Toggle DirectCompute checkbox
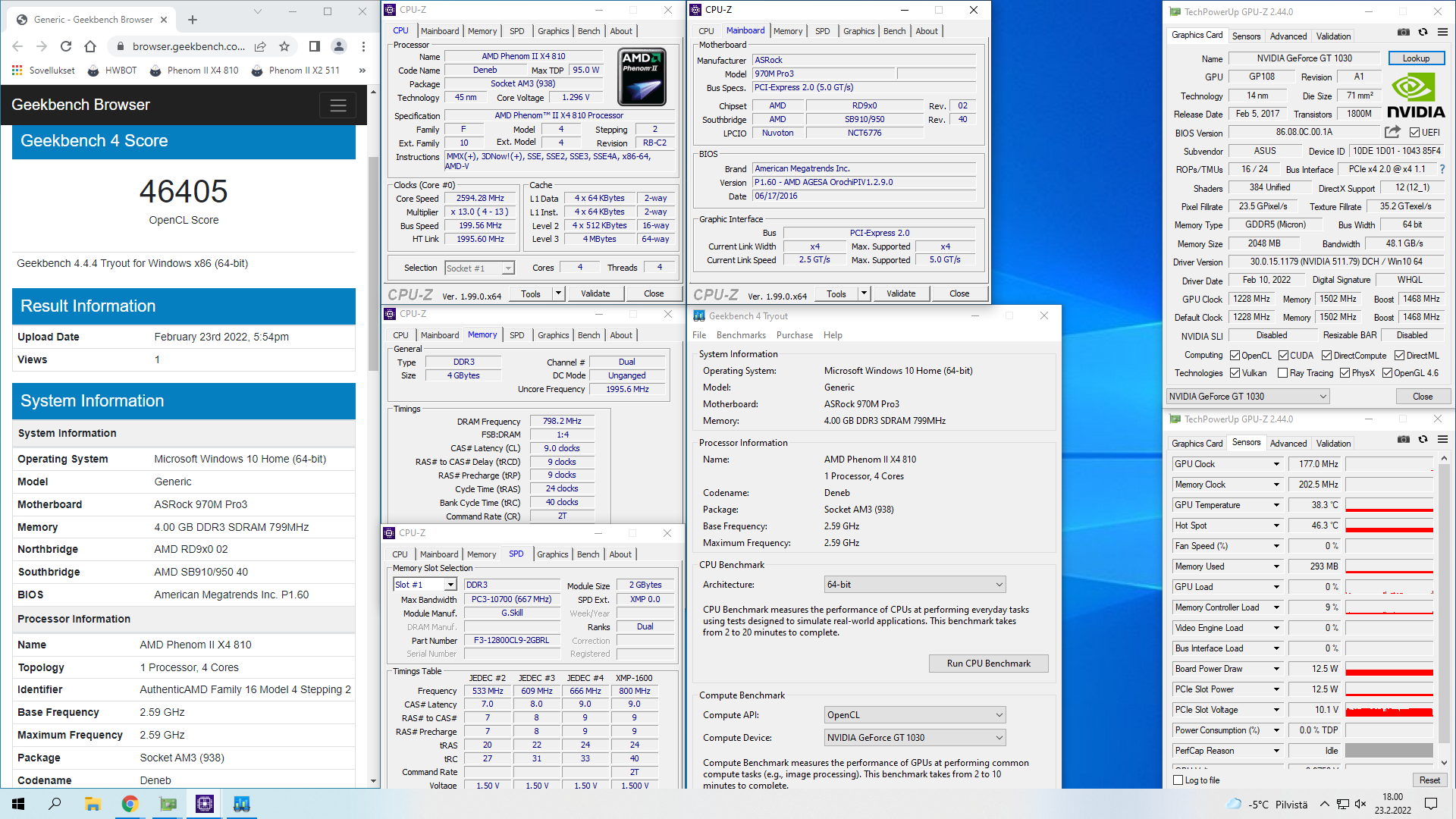1456x819 pixels. (1326, 356)
